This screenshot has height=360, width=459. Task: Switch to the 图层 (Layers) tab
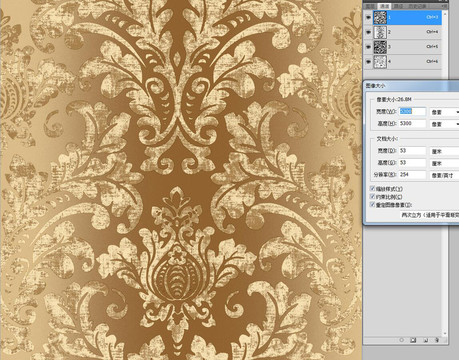pyautogui.click(x=370, y=6)
